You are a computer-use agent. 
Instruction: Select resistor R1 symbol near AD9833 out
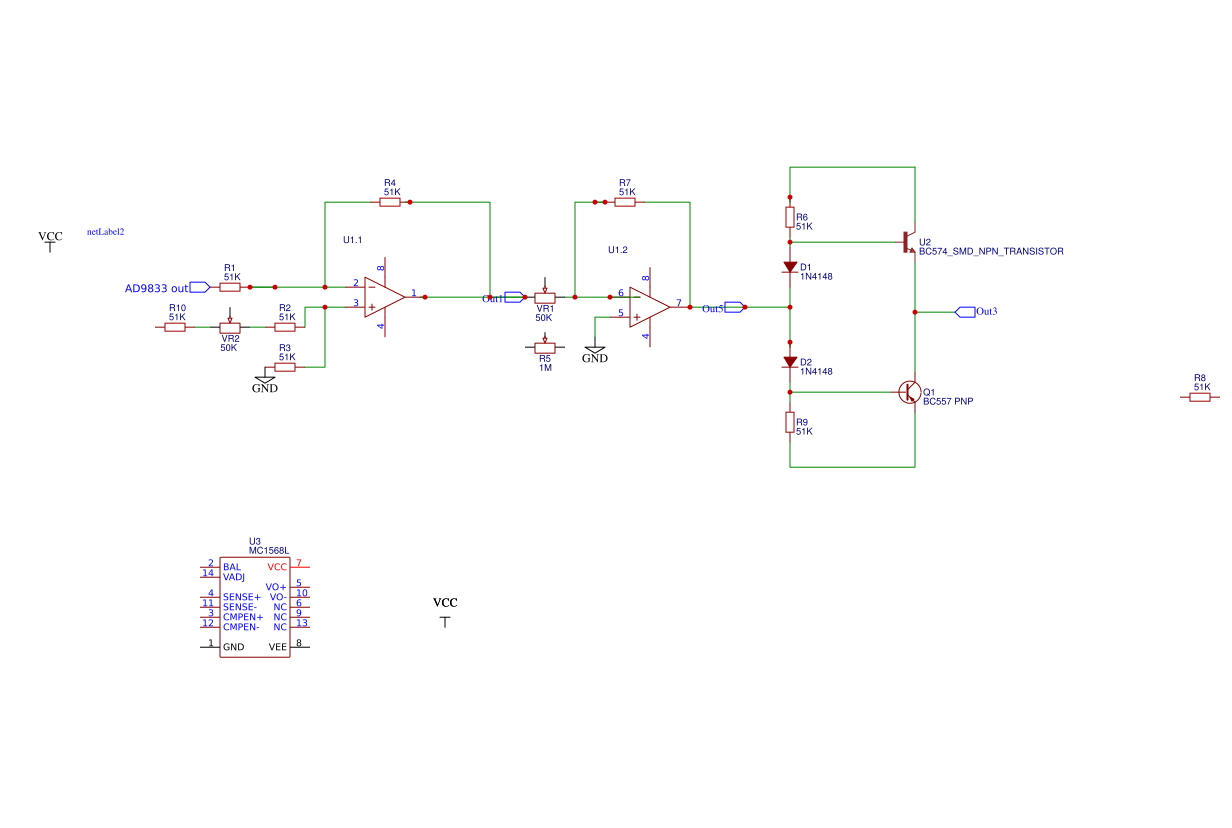pyautogui.click(x=230, y=287)
